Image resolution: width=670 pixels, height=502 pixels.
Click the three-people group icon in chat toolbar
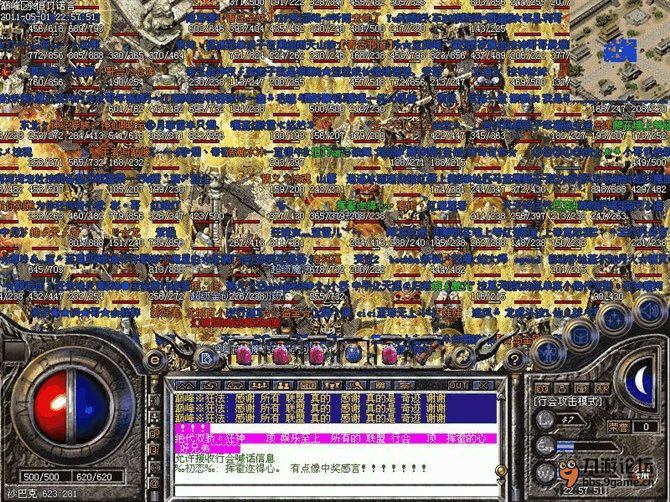click(x=259, y=385)
